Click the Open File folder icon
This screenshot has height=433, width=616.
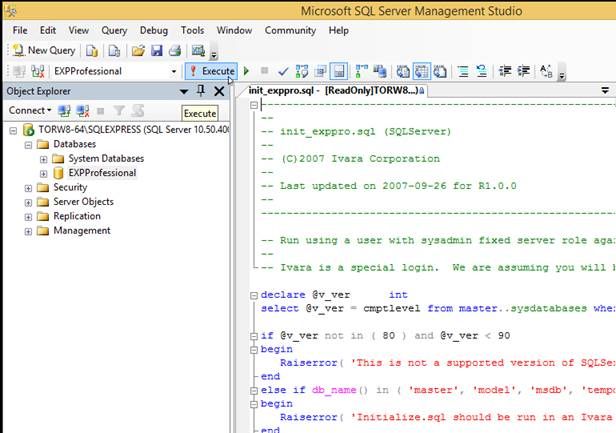138,51
